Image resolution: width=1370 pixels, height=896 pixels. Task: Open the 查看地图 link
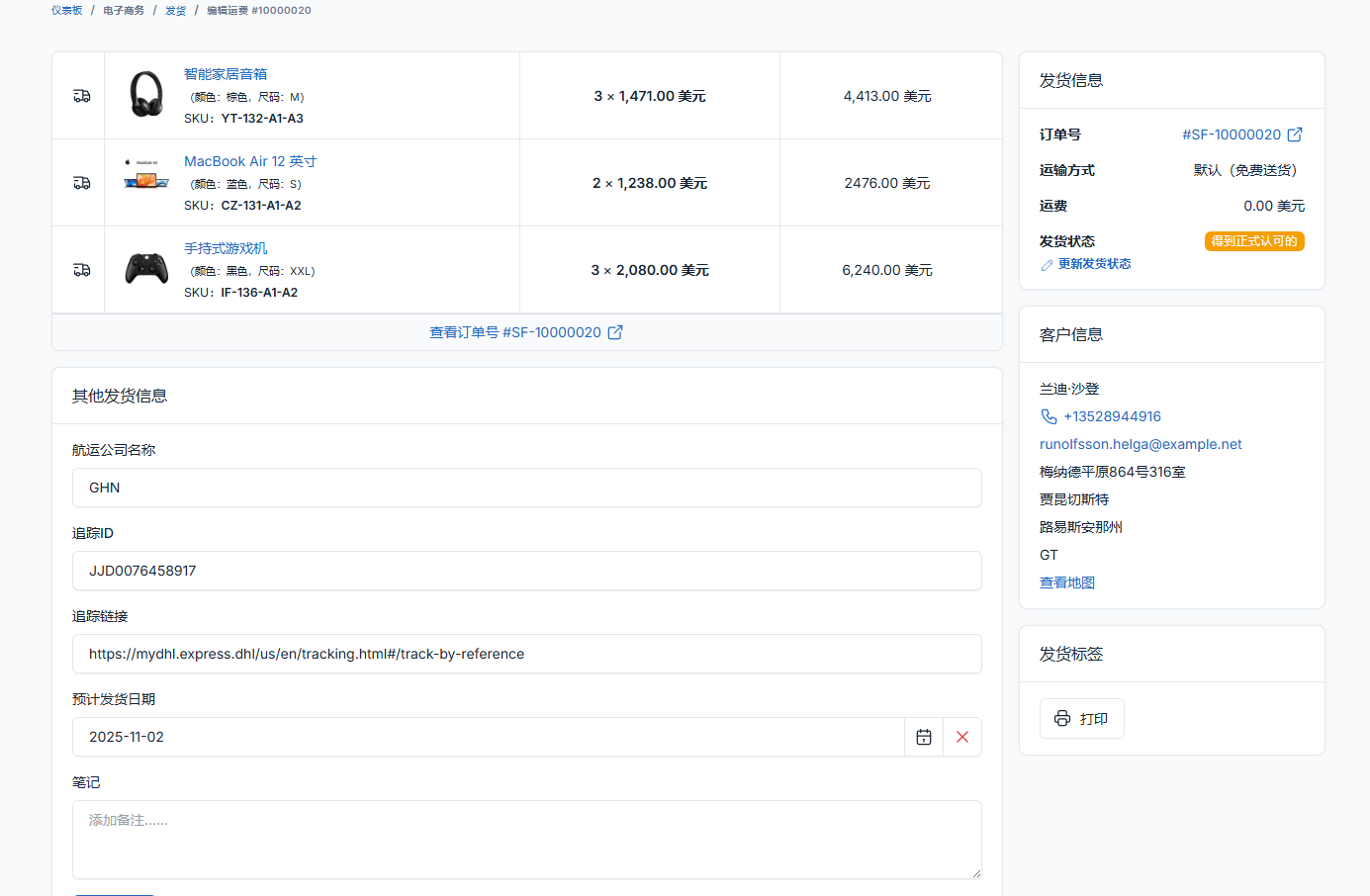(x=1066, y=582)
